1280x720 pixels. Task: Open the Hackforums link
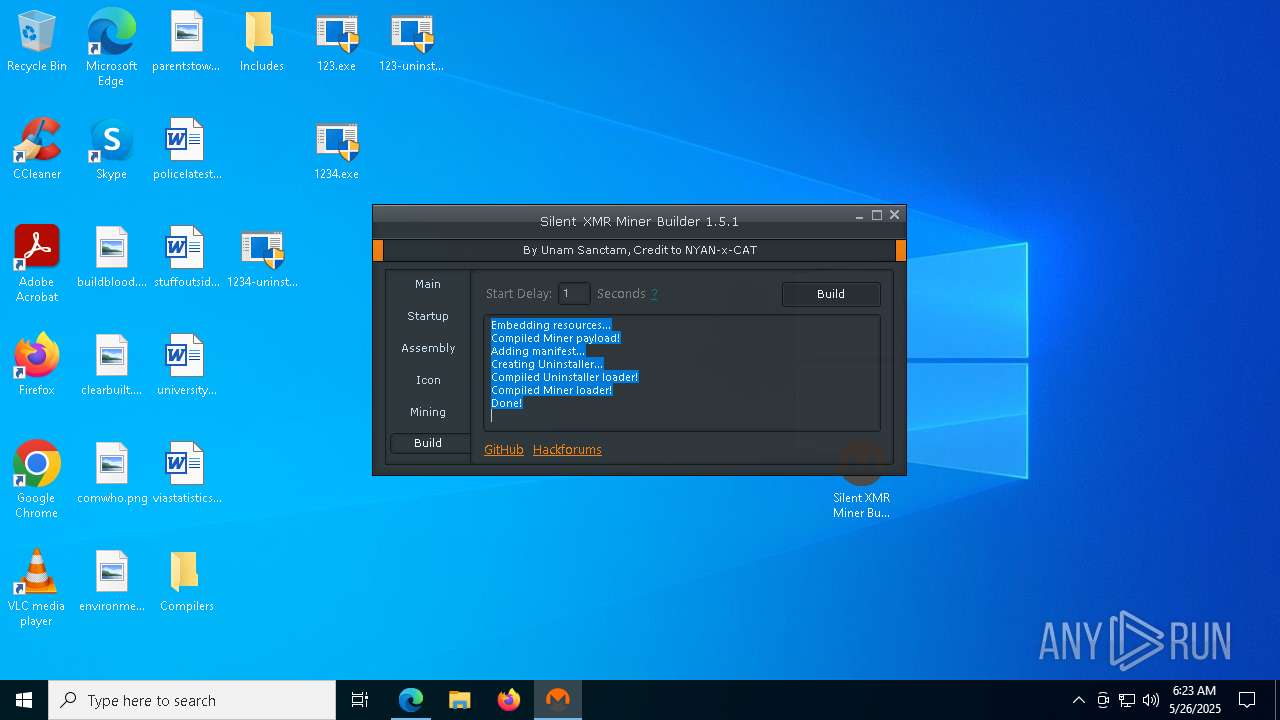pyautogui.click(x=567, y=450)
